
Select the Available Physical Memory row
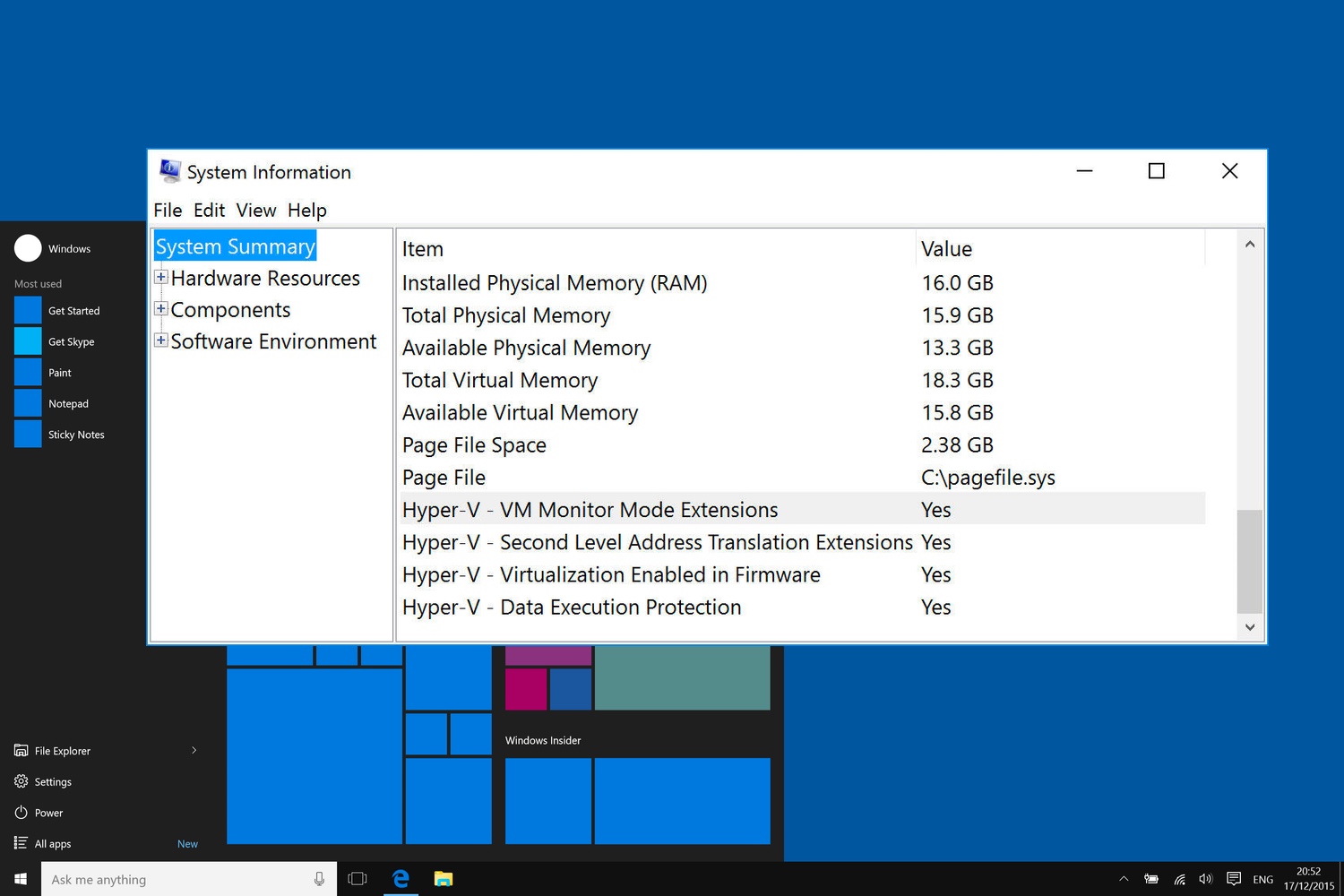click(802, 348)
